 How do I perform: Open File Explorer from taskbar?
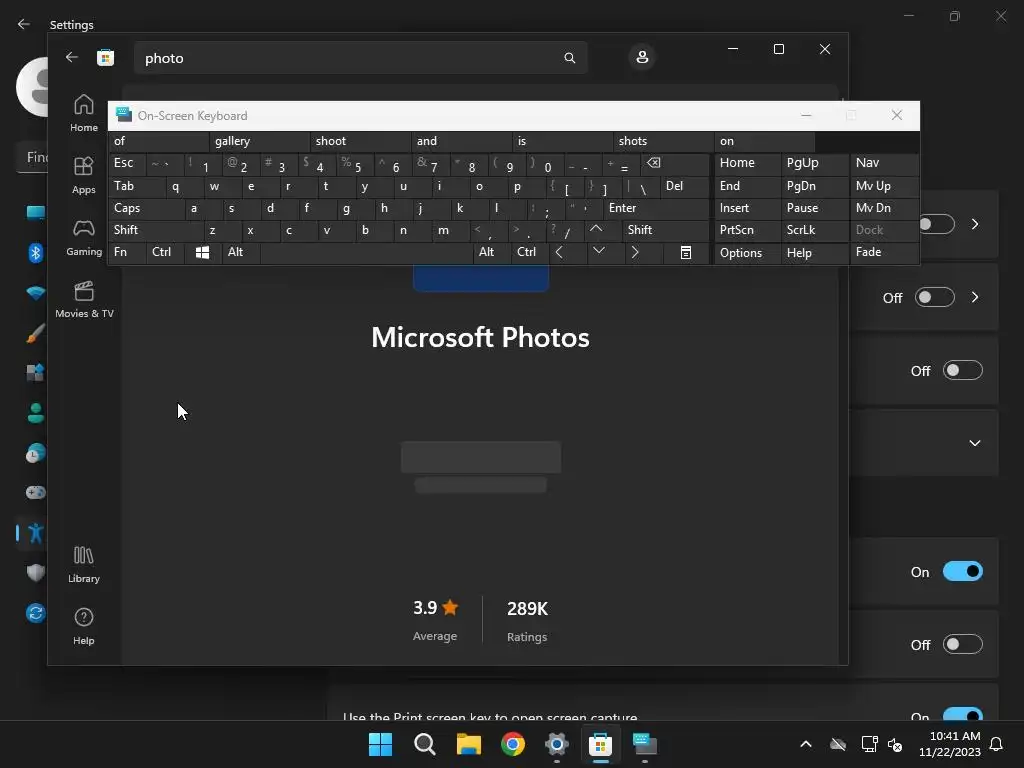click(468, 744)
